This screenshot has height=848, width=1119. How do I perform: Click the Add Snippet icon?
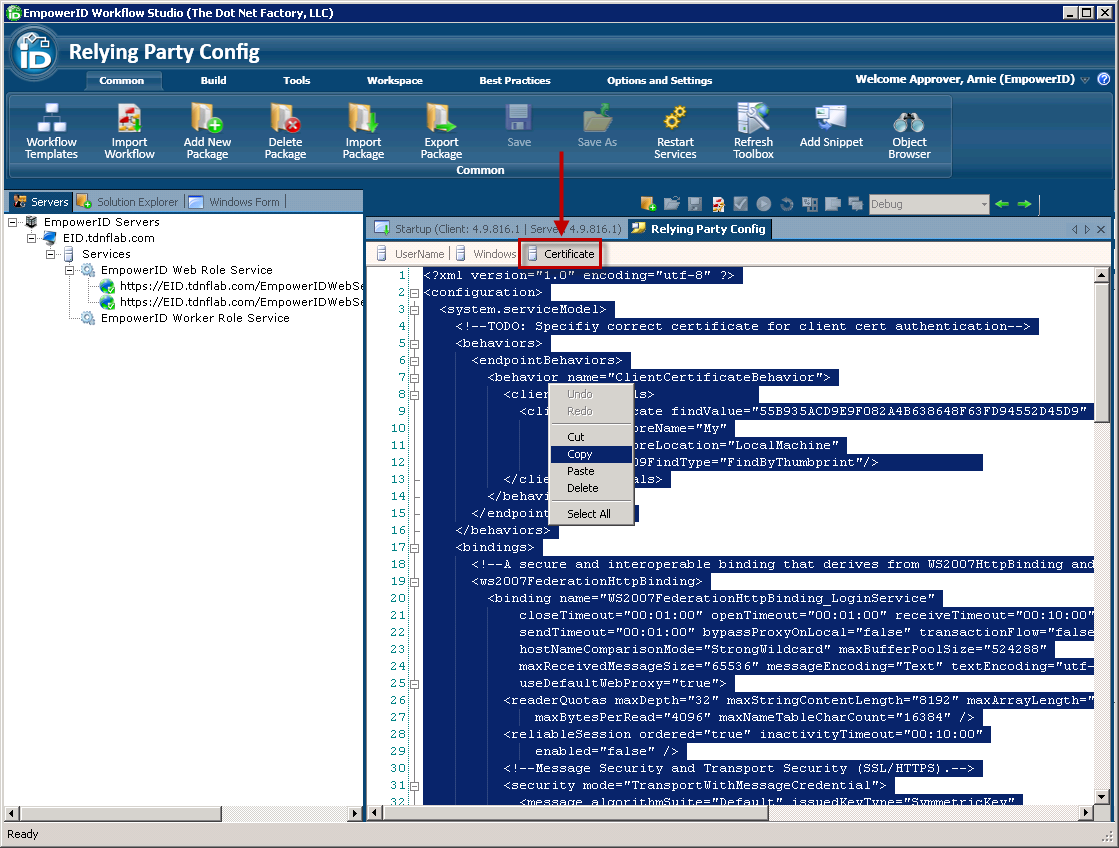tap(831, 119)
